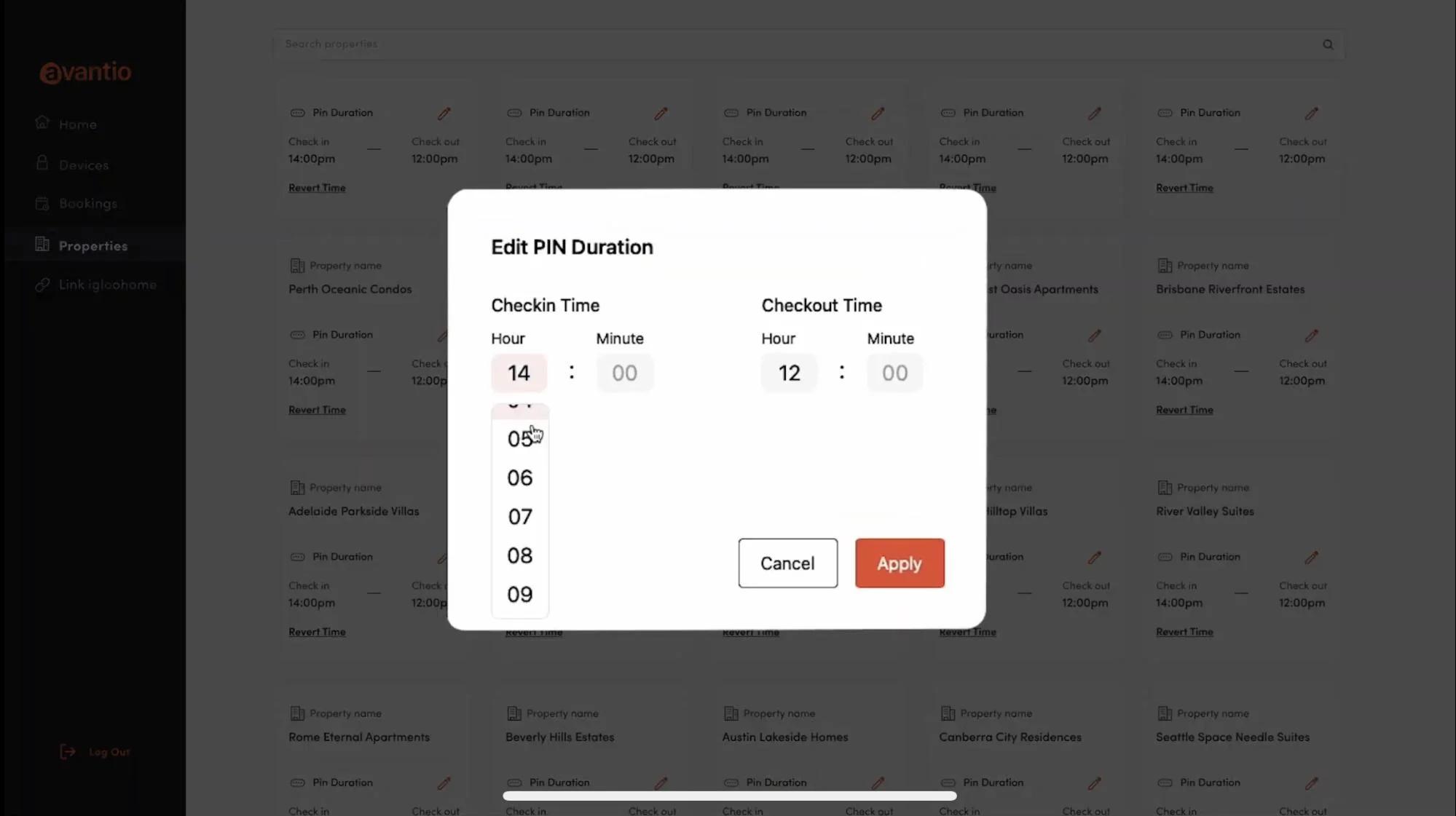Click Revert Time link for Adelaide Parkside Villas

316,632
